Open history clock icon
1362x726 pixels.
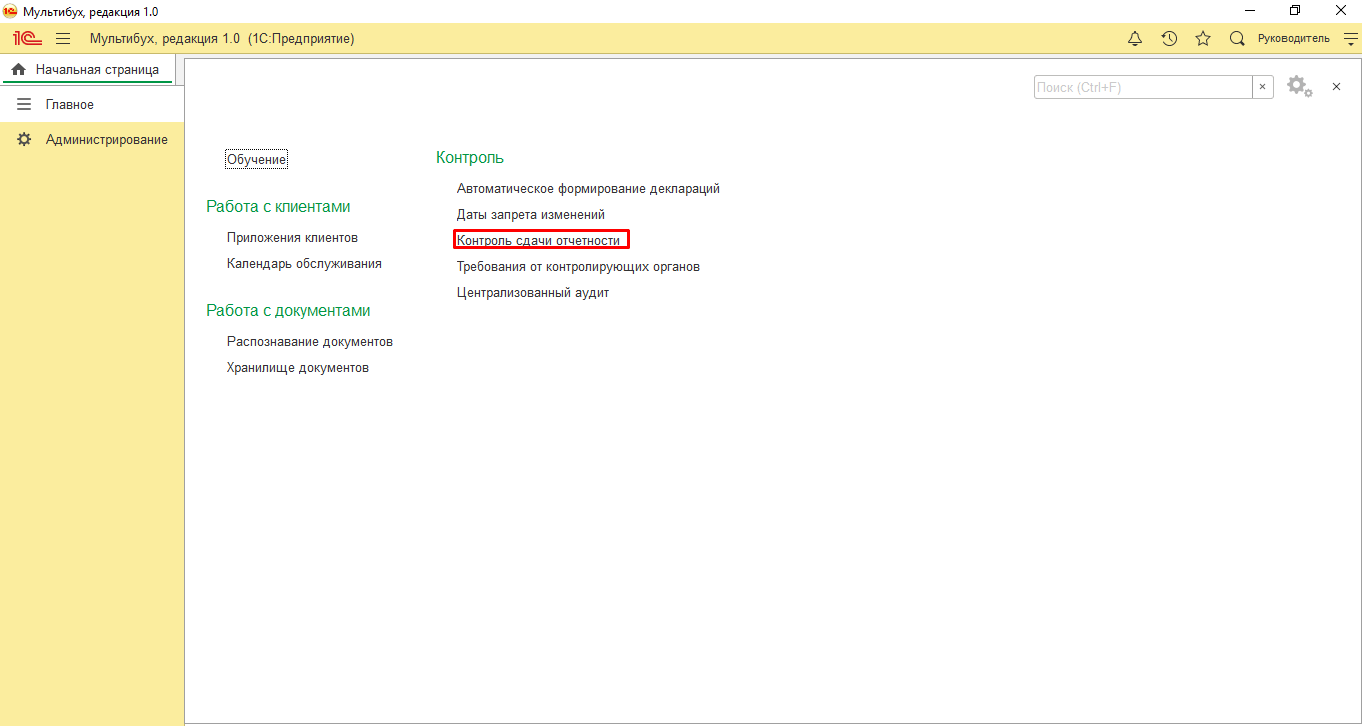pyautogui.click(x=1169, y=38)
